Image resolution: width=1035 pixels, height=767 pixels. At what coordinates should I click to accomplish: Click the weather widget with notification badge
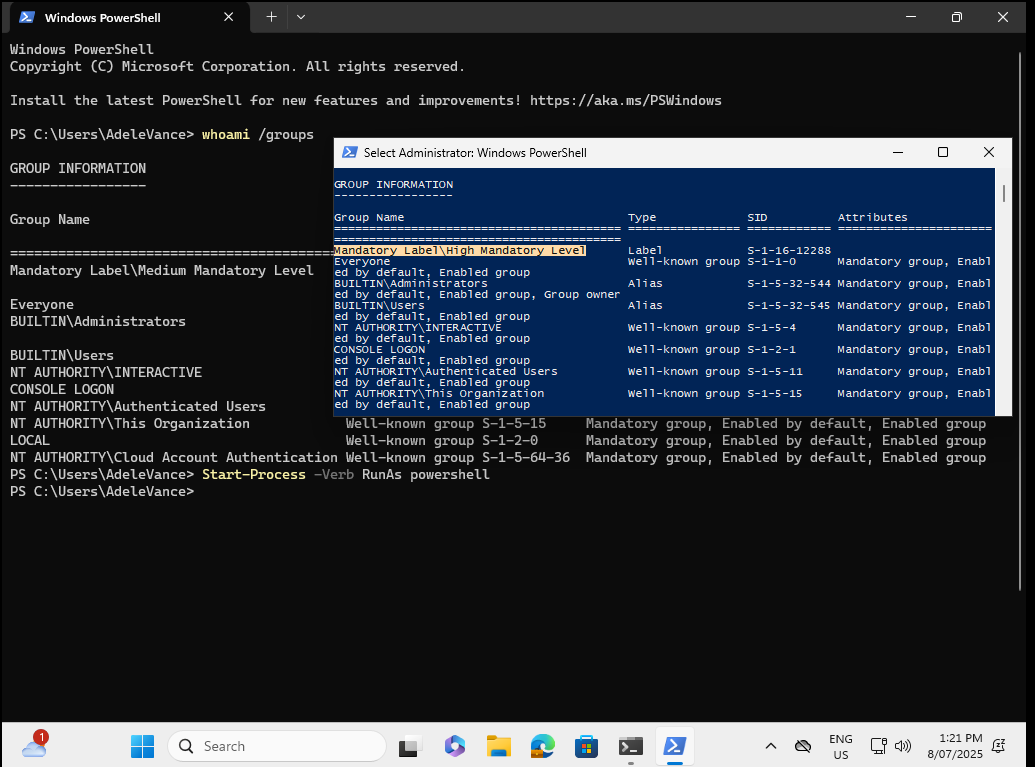(34, 745)
